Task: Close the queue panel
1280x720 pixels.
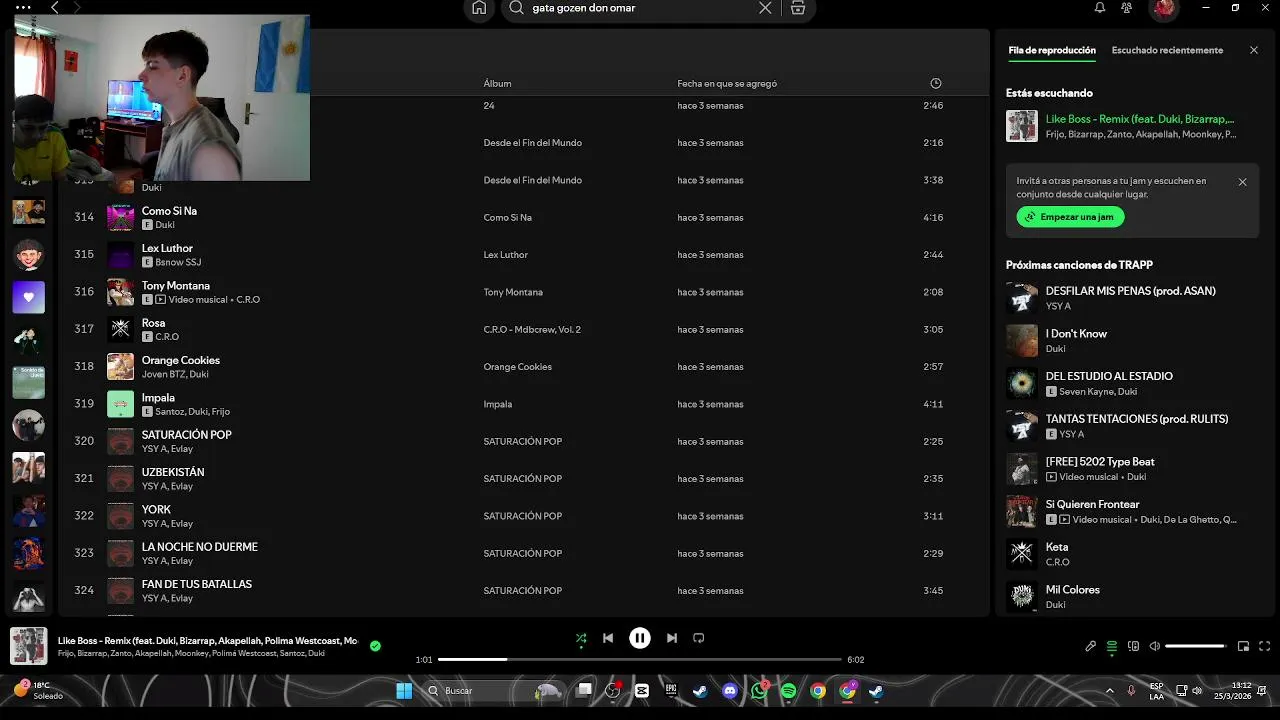Action: [x=1254, y=50]
